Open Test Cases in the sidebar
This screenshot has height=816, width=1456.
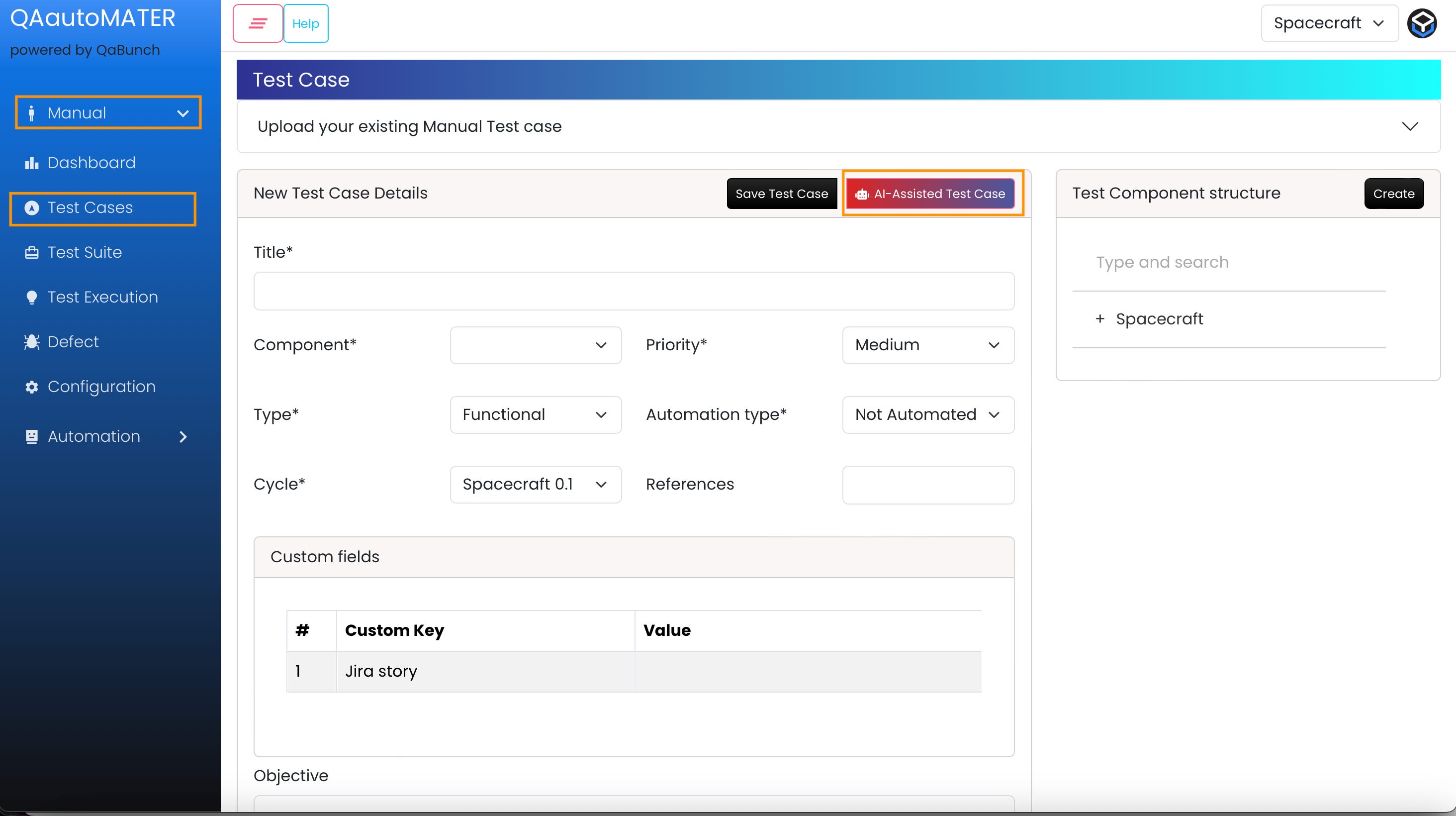coord(91,208)
